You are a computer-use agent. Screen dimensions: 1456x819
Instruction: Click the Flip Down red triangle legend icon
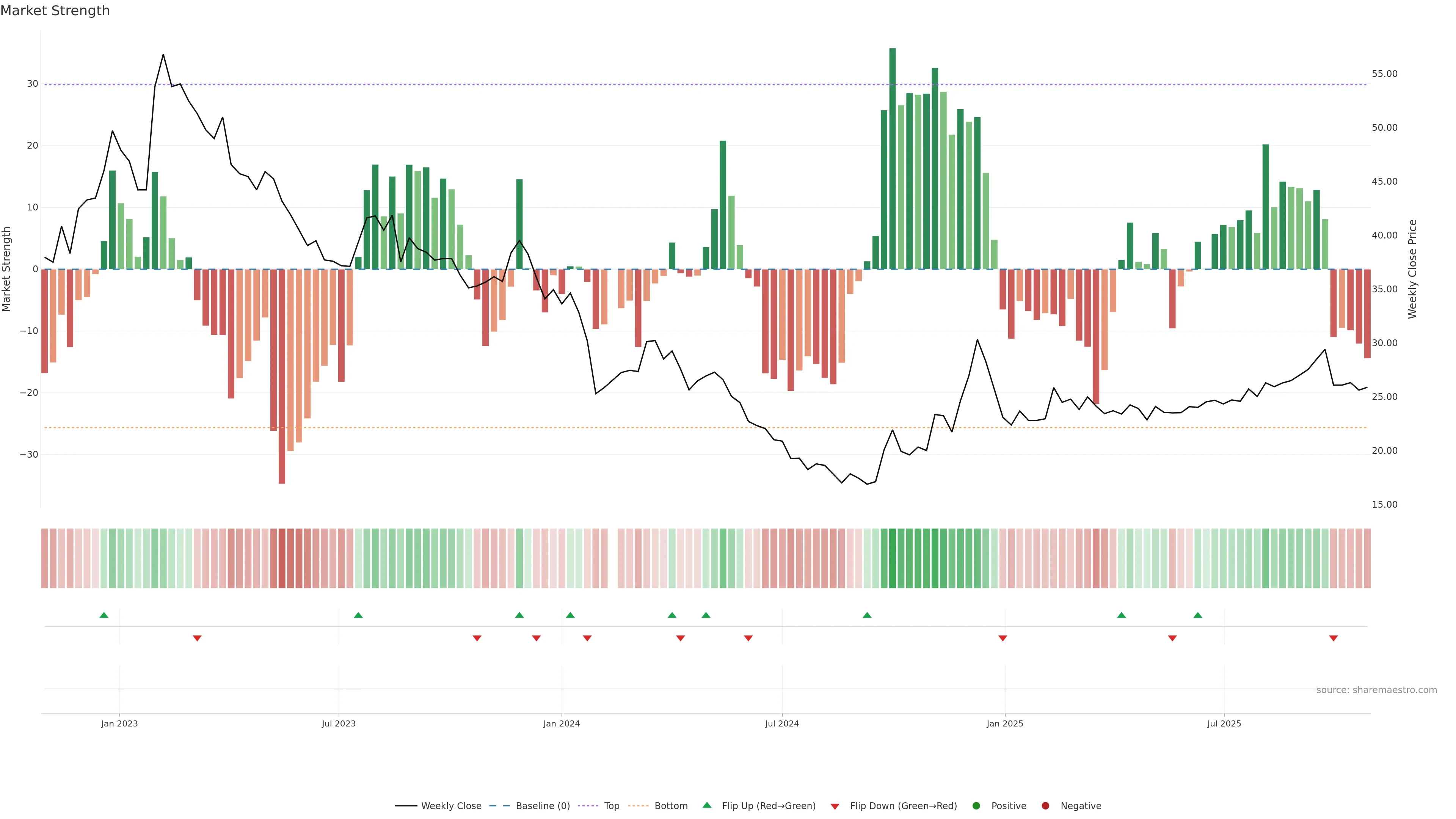point(835,806)
